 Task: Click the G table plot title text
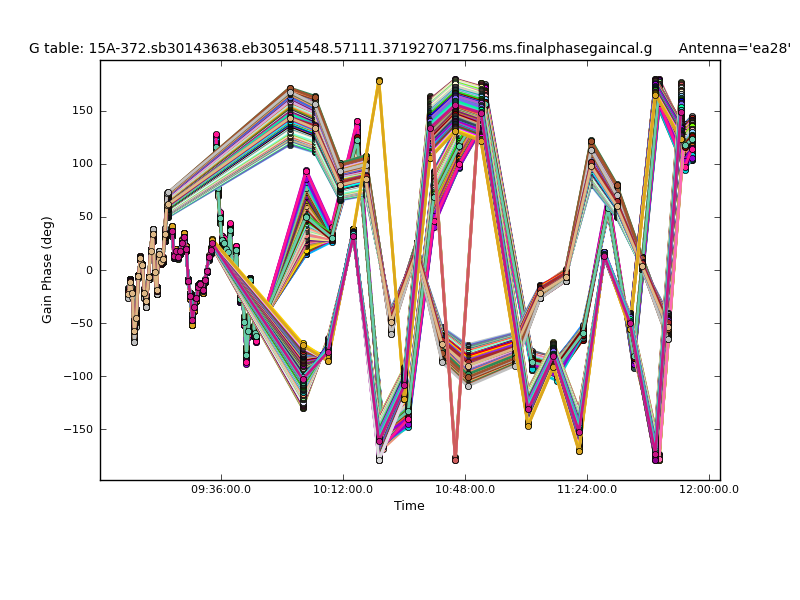point(340,48)
